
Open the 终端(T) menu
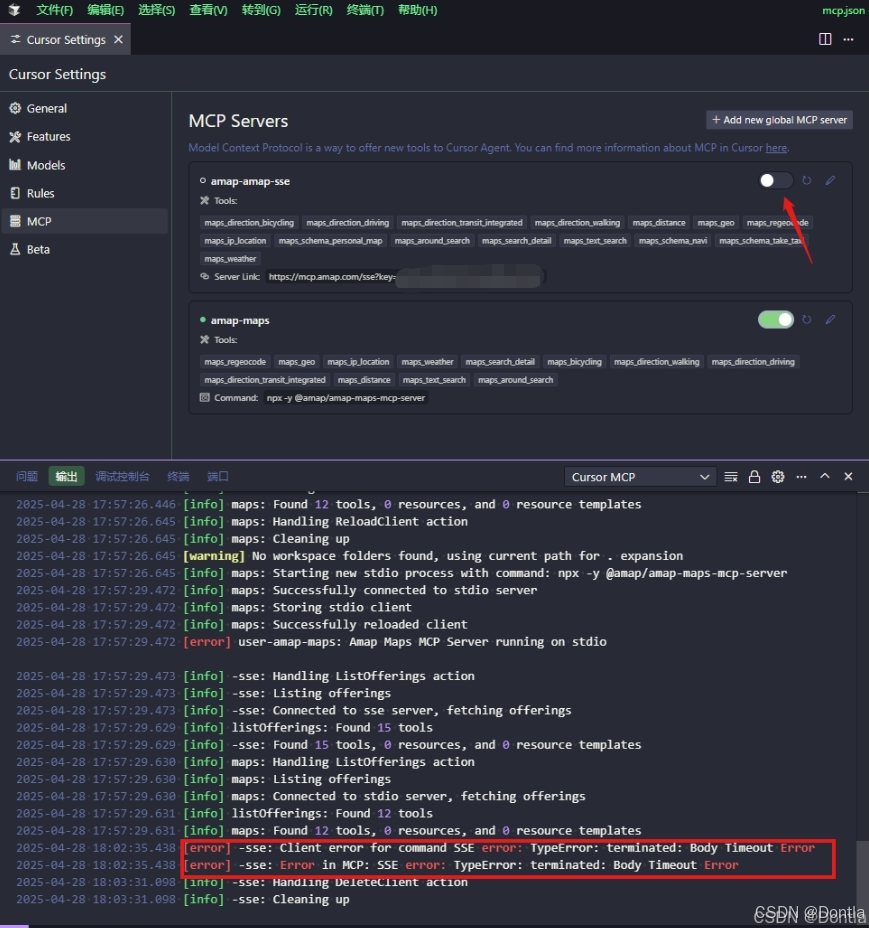coord(365,10)
